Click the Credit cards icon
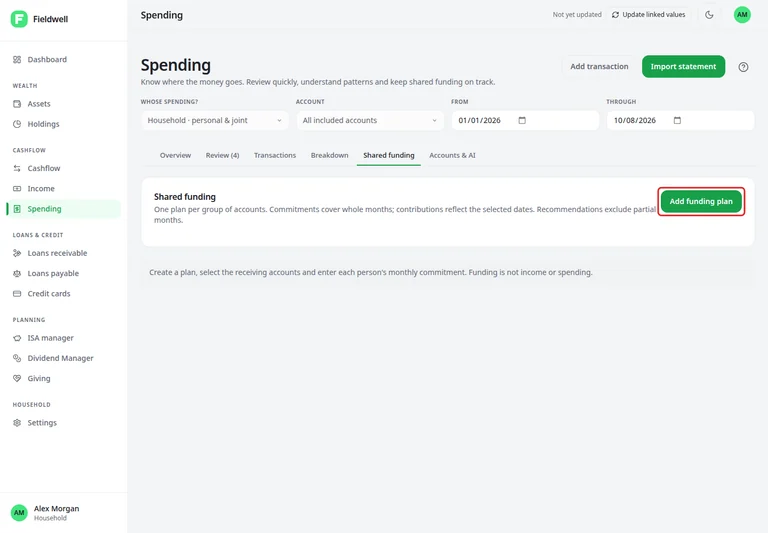The height and width of the screenshot is (533, 768). [17, 293]
